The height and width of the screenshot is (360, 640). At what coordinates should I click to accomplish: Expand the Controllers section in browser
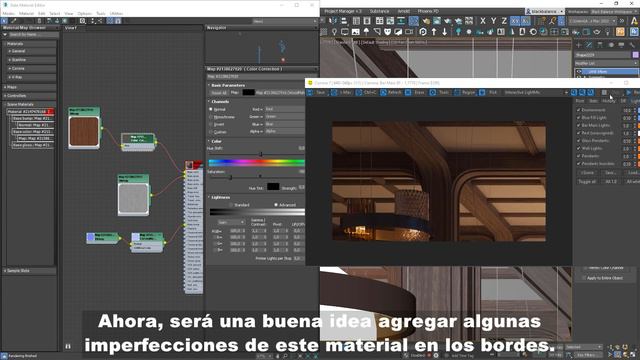[x=5, y=96]
